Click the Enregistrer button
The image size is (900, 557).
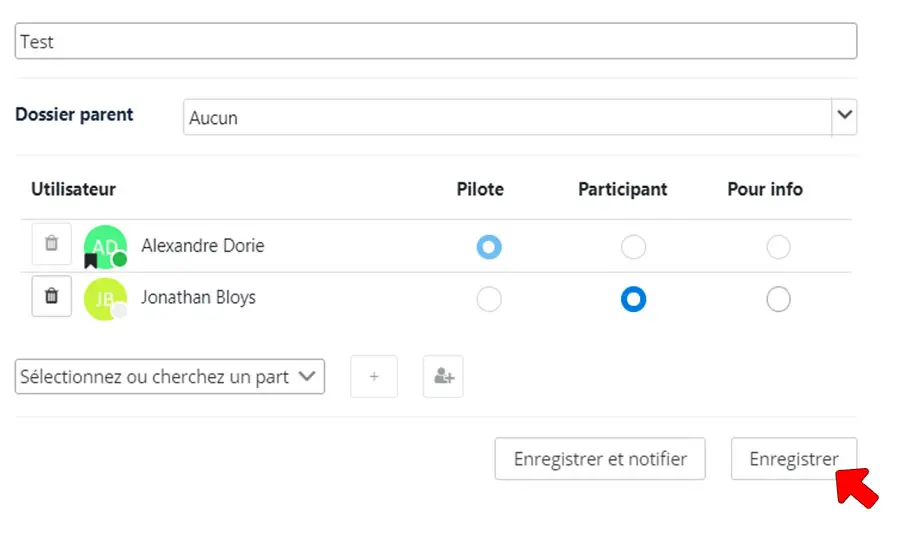[x=793, y=459]
